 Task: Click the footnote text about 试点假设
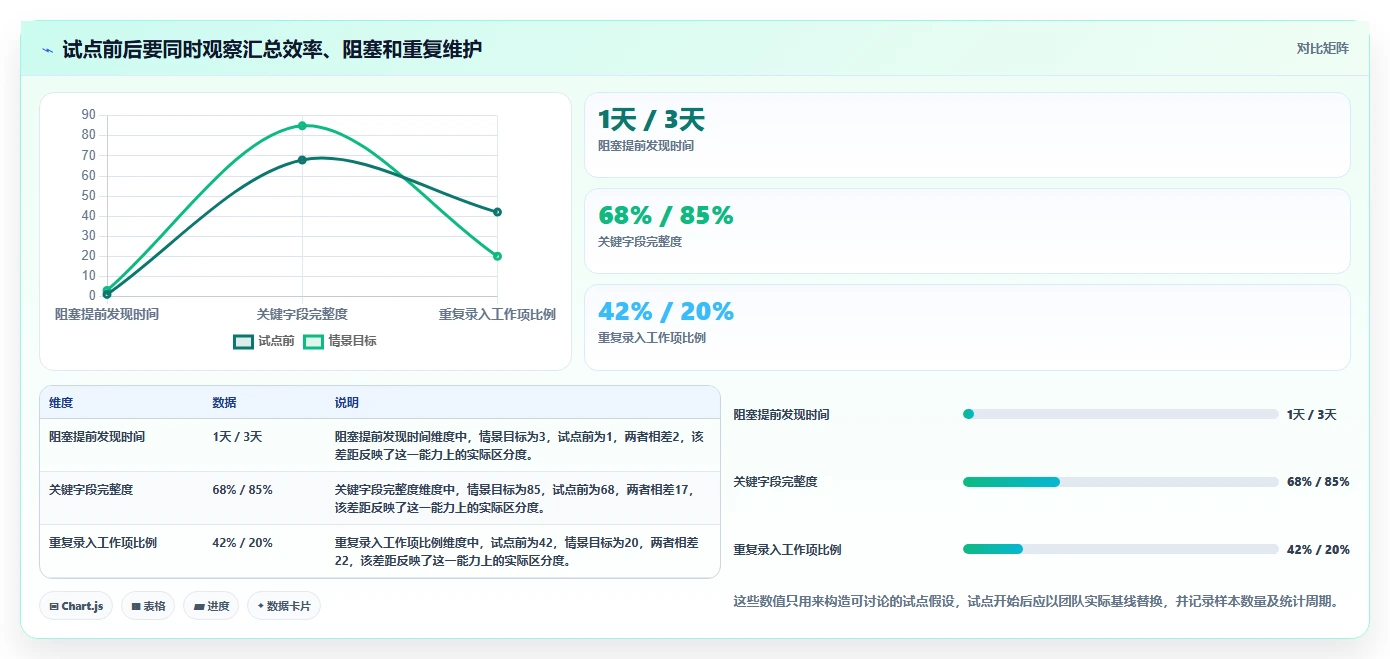1036,601
